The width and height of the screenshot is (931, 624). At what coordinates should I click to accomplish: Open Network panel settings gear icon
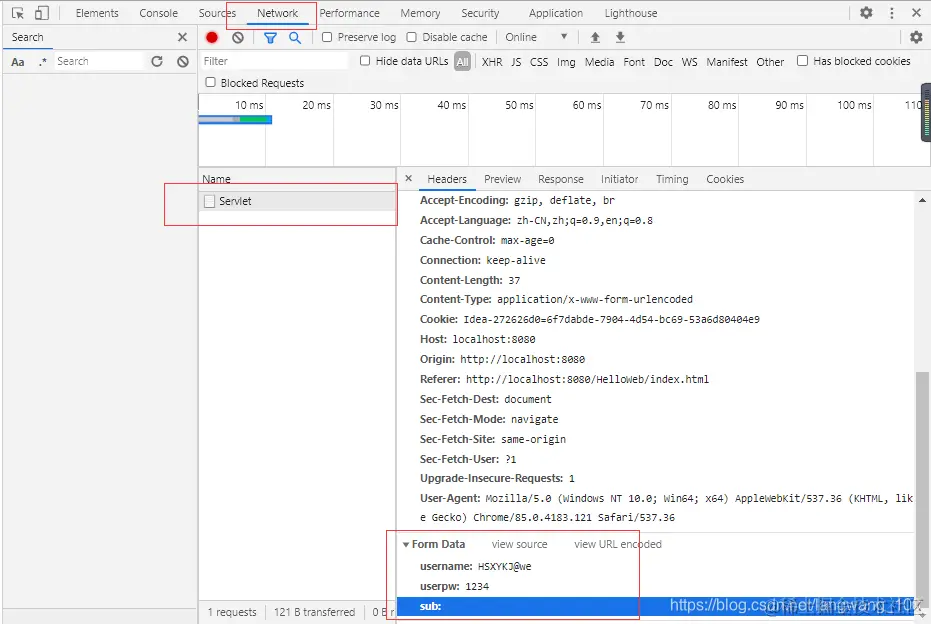[916, 37]
